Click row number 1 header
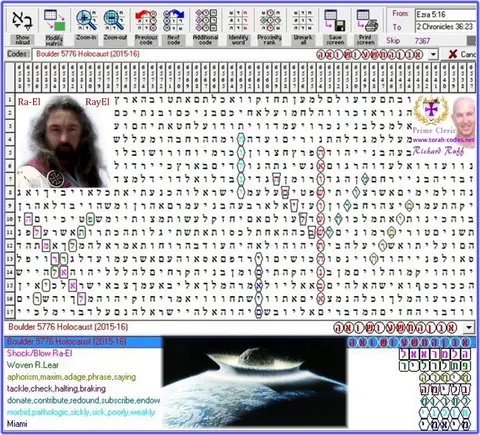480x435 pixels. [x=10, y=100]
